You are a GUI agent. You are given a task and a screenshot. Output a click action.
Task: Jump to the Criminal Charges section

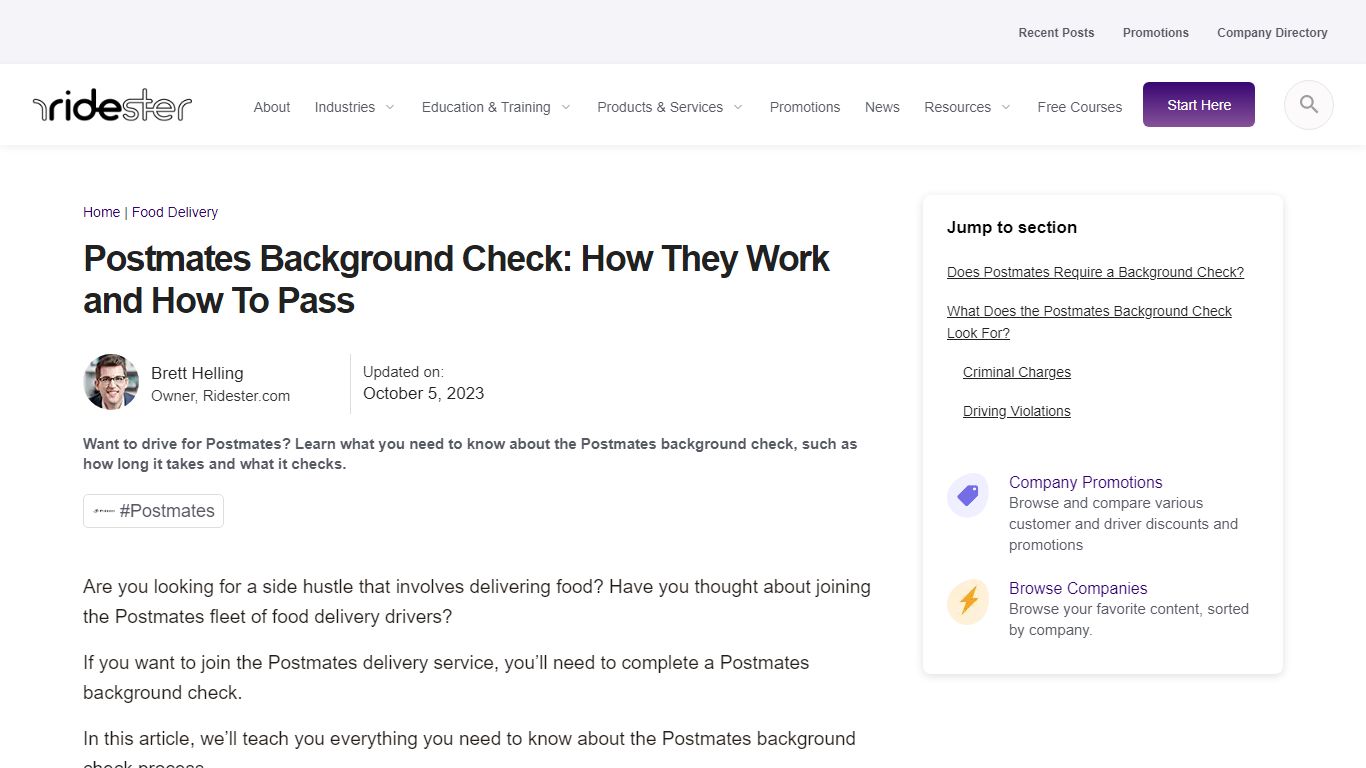pyautogui.click(x=1017, y=372)
